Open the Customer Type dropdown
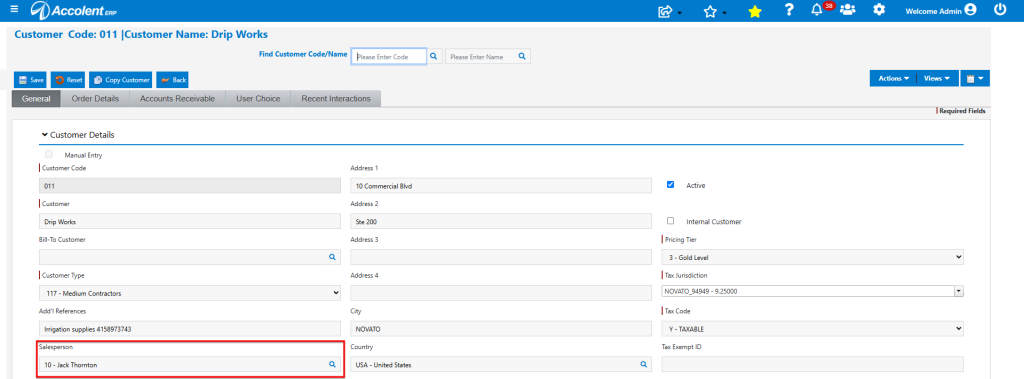 189,293
